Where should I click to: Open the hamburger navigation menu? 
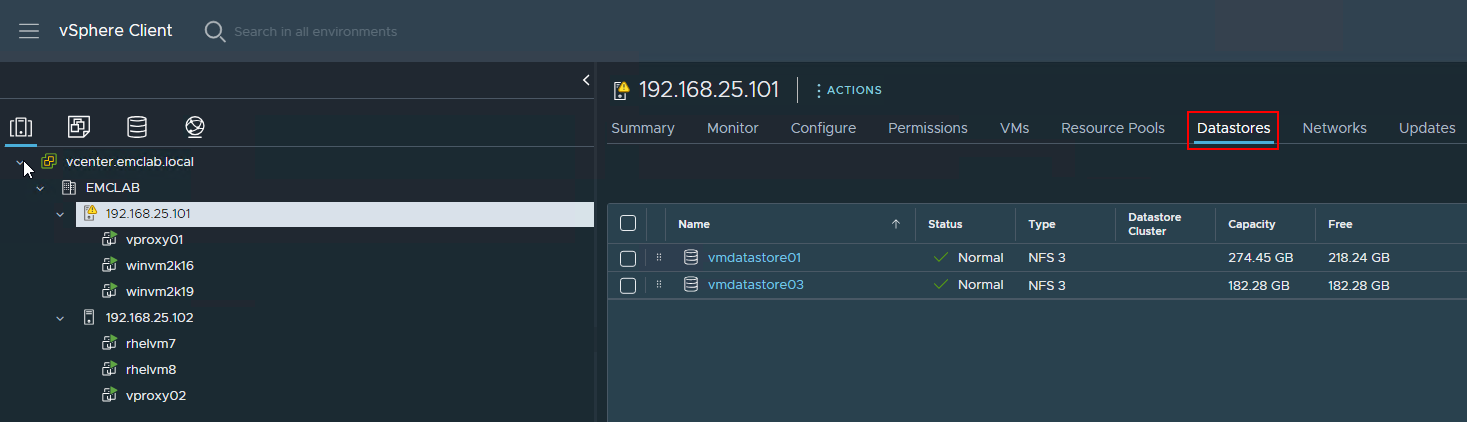coord(29,31)
